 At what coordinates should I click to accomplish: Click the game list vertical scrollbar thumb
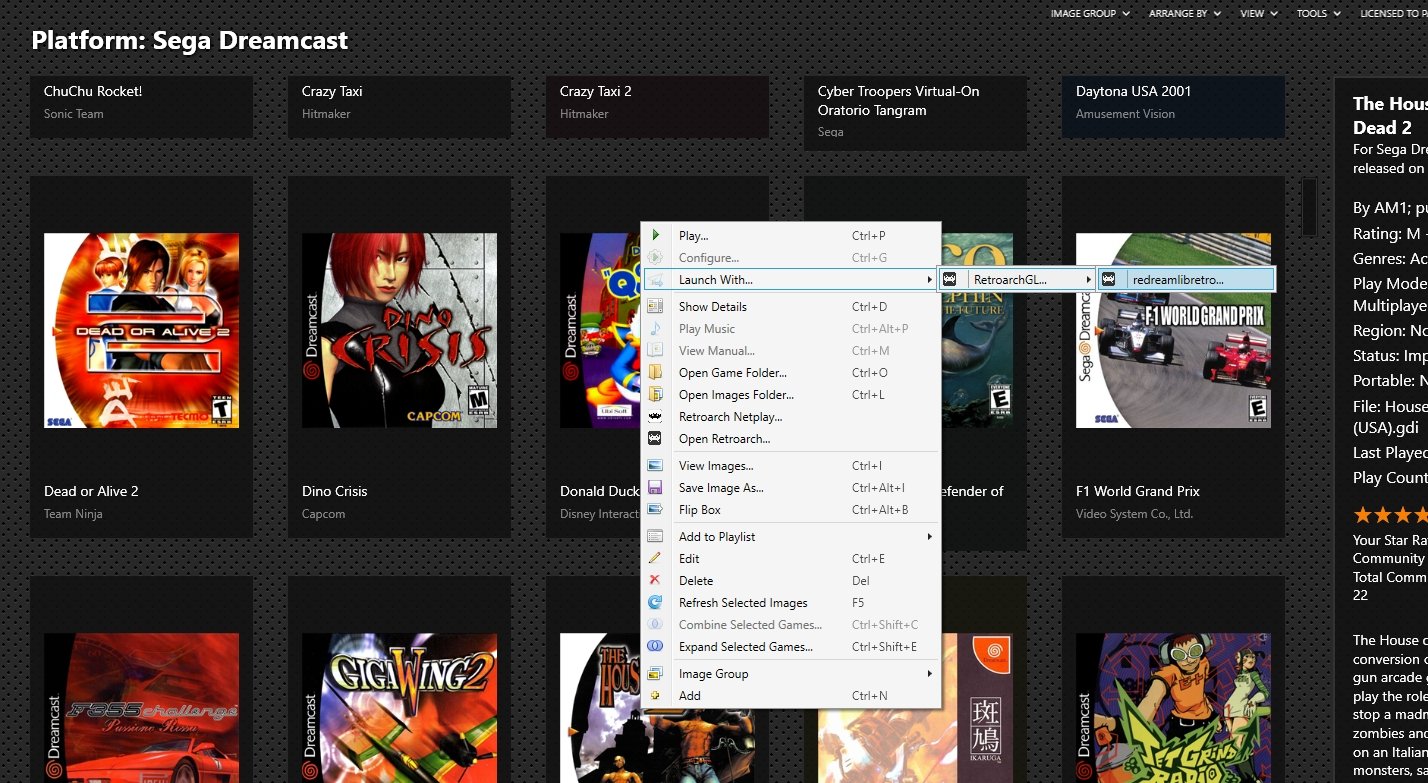1309,206
